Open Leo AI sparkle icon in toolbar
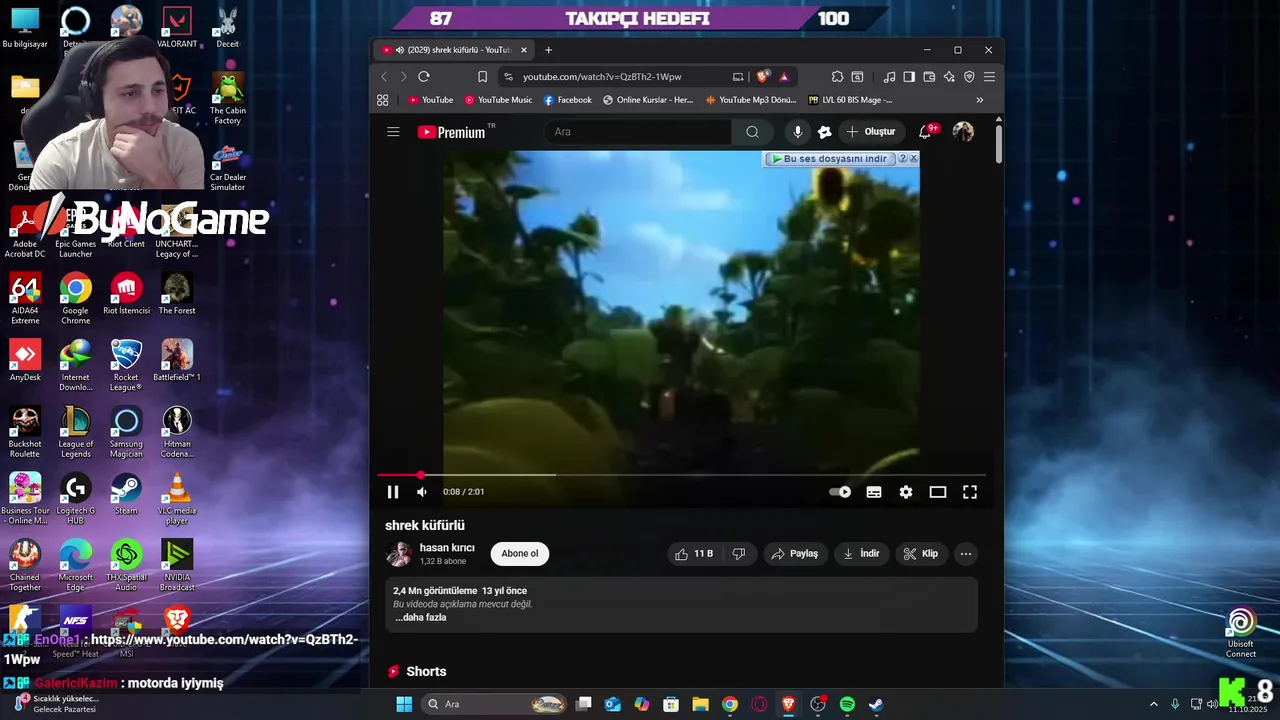 [x=949, y=77]
